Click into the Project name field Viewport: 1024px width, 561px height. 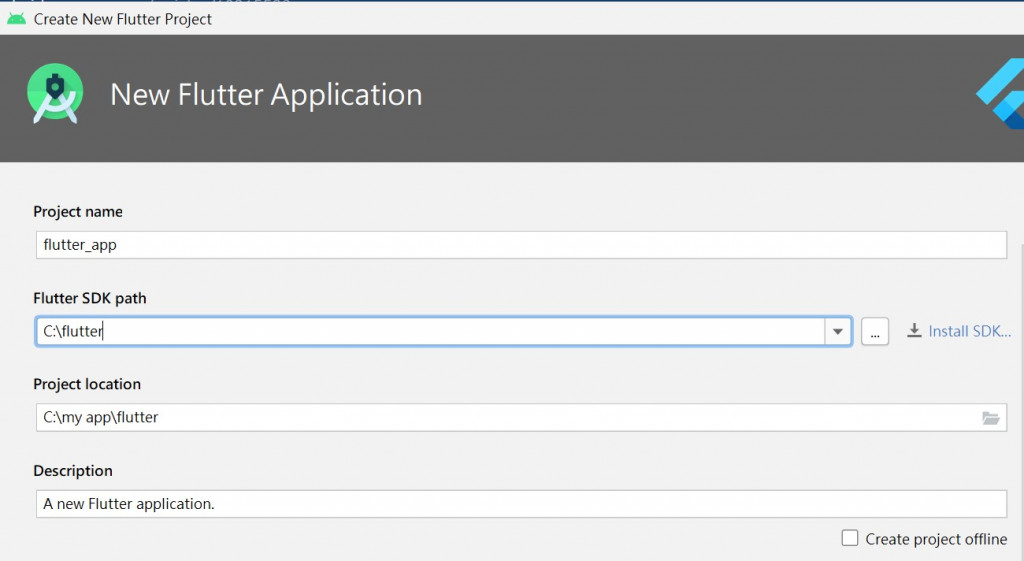click(x=521, y=245)
